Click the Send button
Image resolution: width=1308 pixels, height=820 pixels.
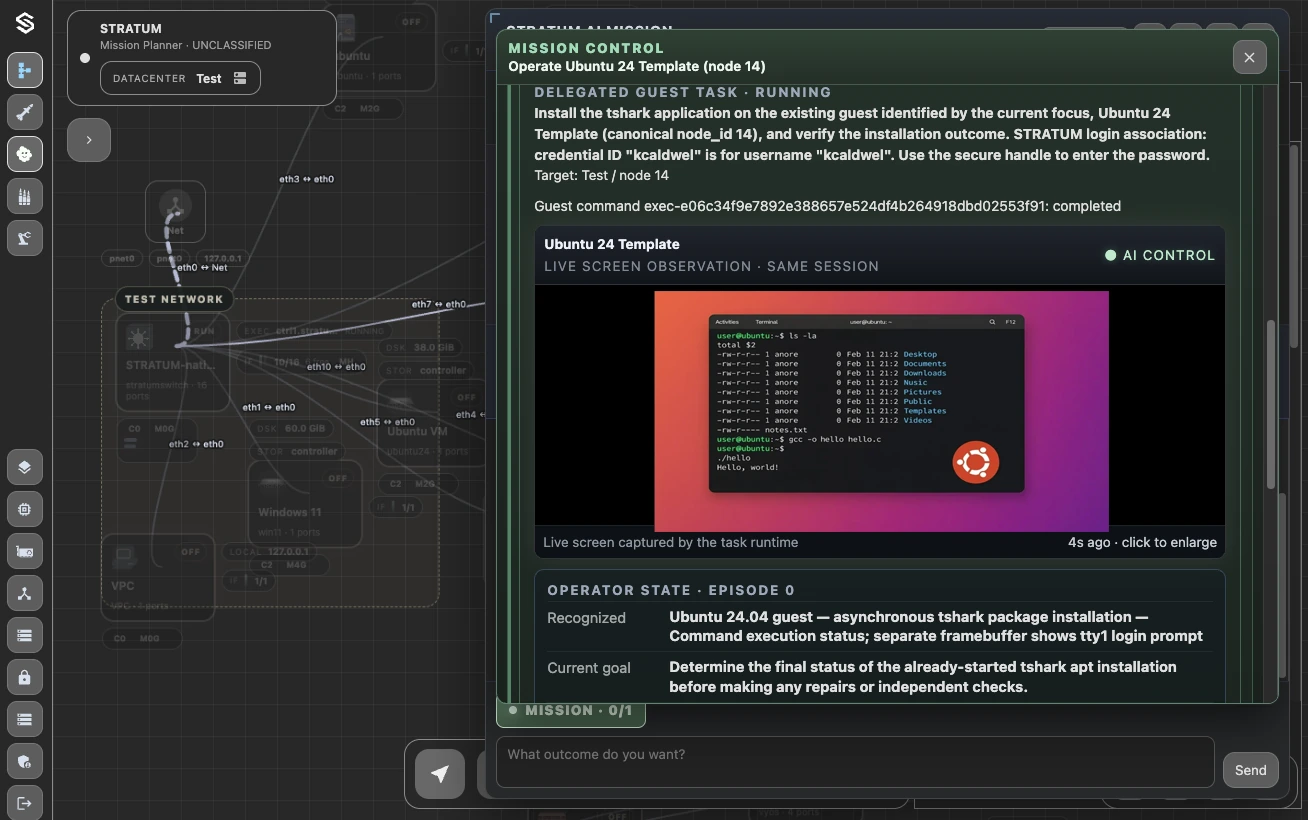(x=1250, y=770)
